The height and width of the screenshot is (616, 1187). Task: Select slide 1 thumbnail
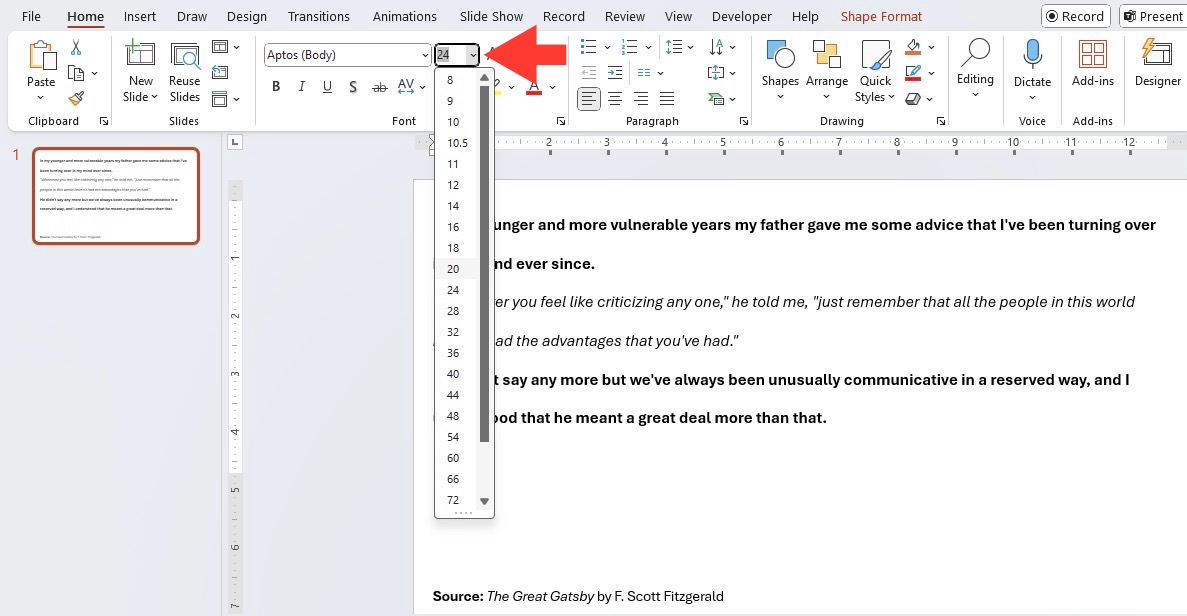tap(116, 196)
